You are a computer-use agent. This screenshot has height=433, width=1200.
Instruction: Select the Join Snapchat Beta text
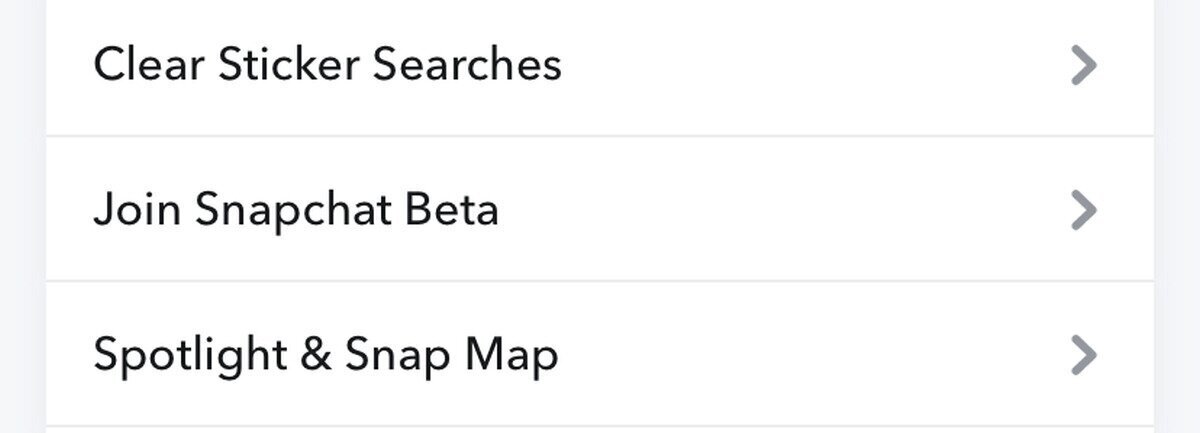coord(296,210)
